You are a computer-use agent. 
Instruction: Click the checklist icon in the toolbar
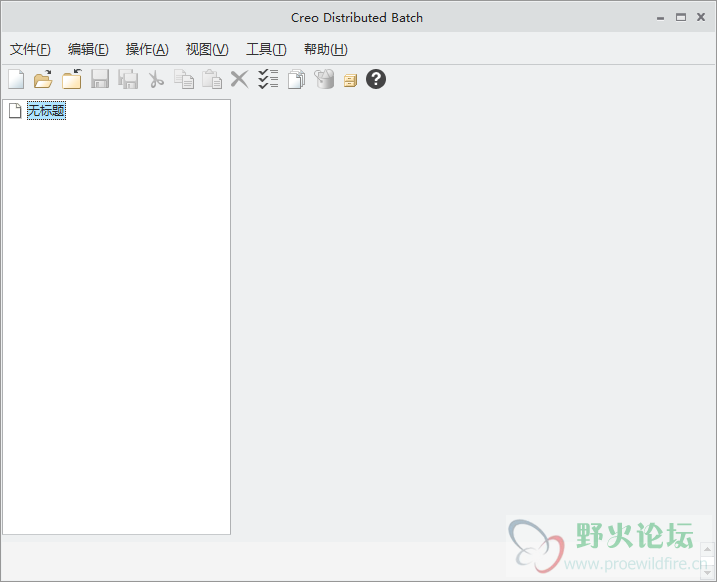pyautogui.click(x=268, y=79)
